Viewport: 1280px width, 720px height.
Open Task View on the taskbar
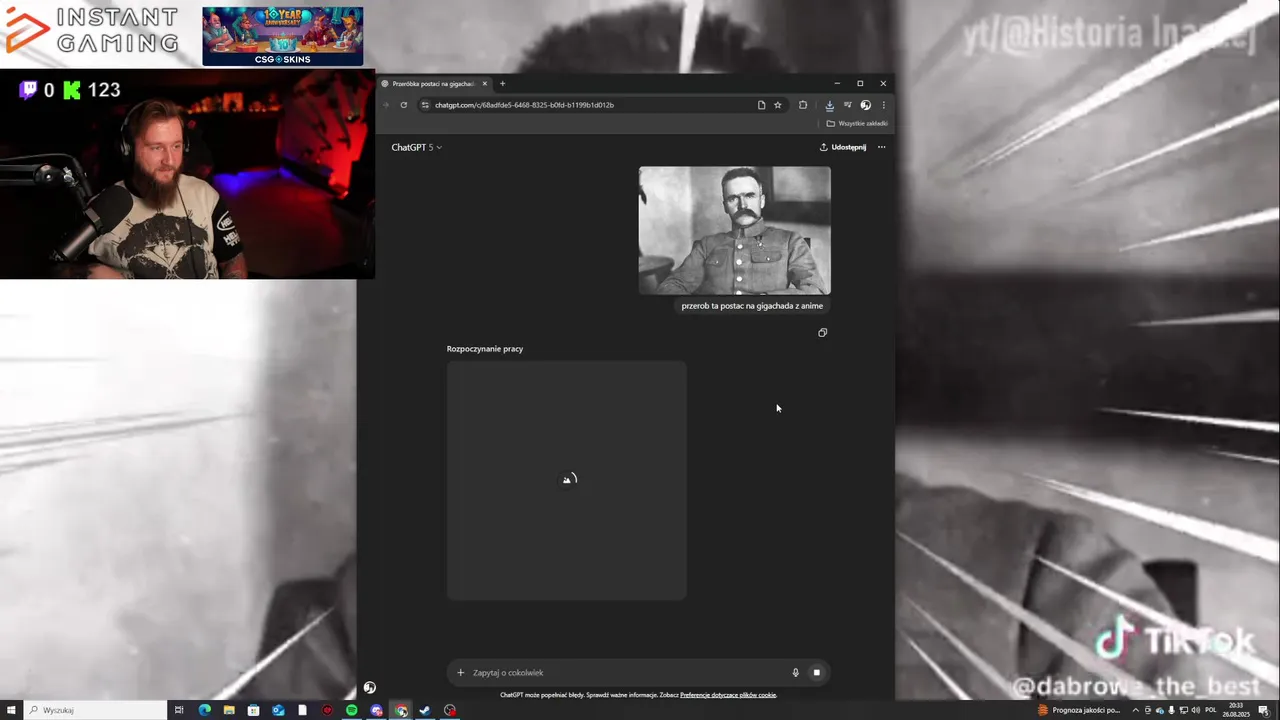[x=179, y=710]
